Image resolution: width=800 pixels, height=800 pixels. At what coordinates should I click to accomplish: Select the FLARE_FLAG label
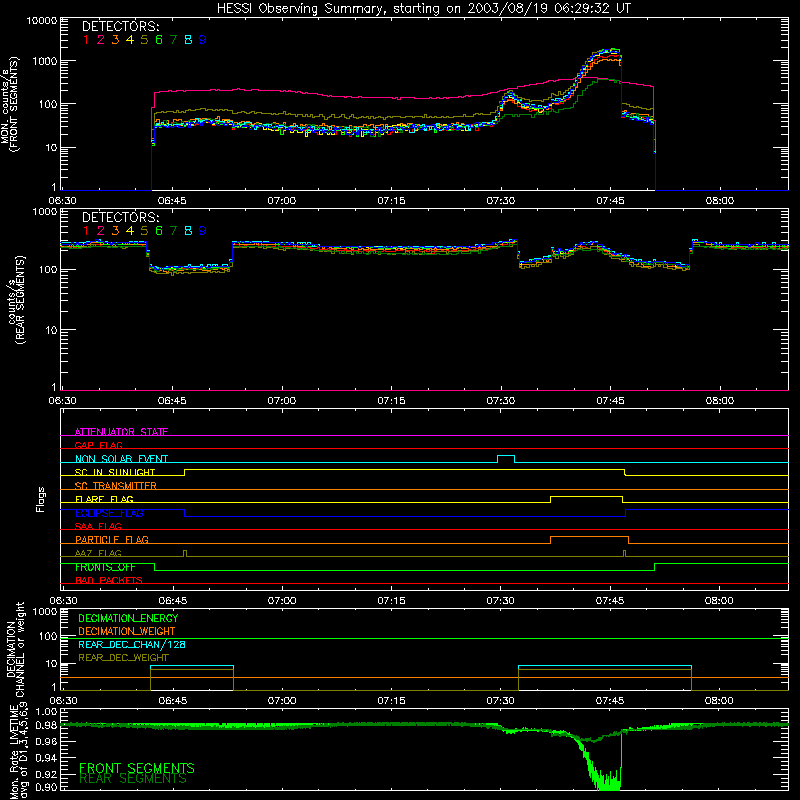pos(104,499)
